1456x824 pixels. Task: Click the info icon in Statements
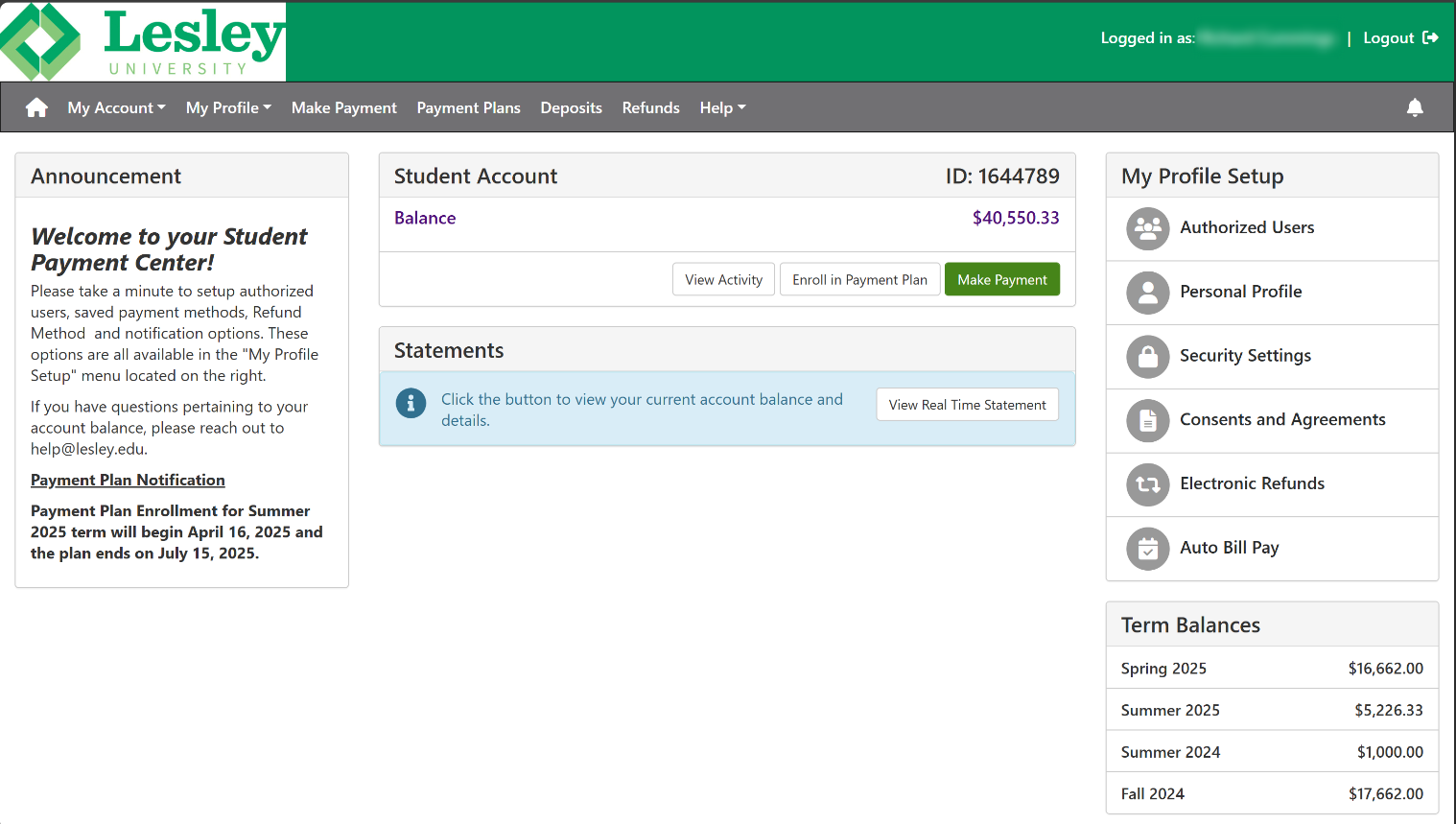click(411, 403)
